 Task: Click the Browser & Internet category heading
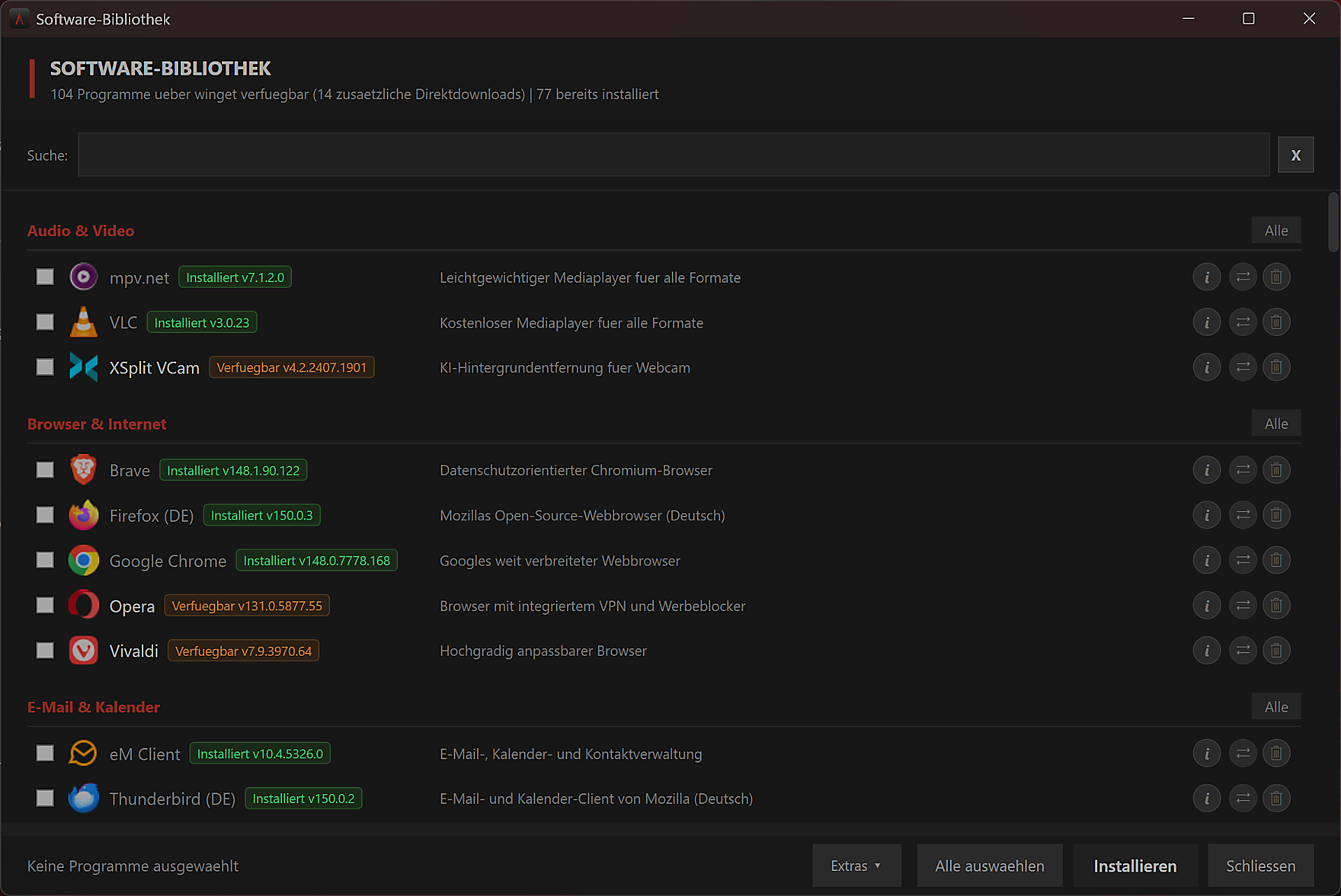(96, 424)
